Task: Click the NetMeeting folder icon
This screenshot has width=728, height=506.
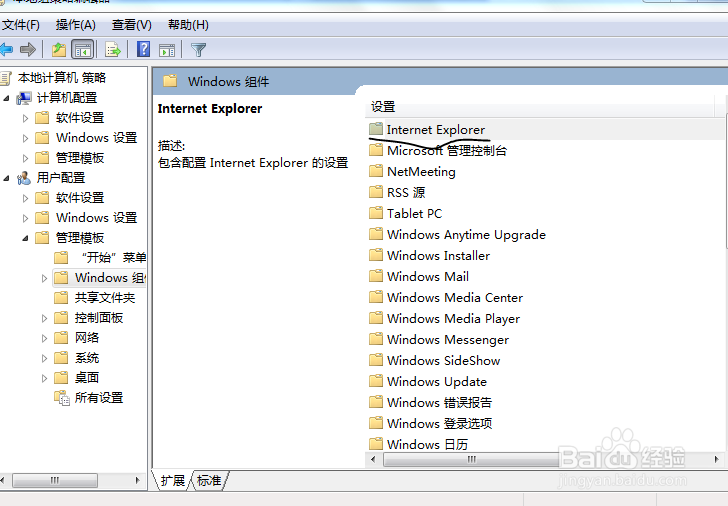Action: pos(376,171)
